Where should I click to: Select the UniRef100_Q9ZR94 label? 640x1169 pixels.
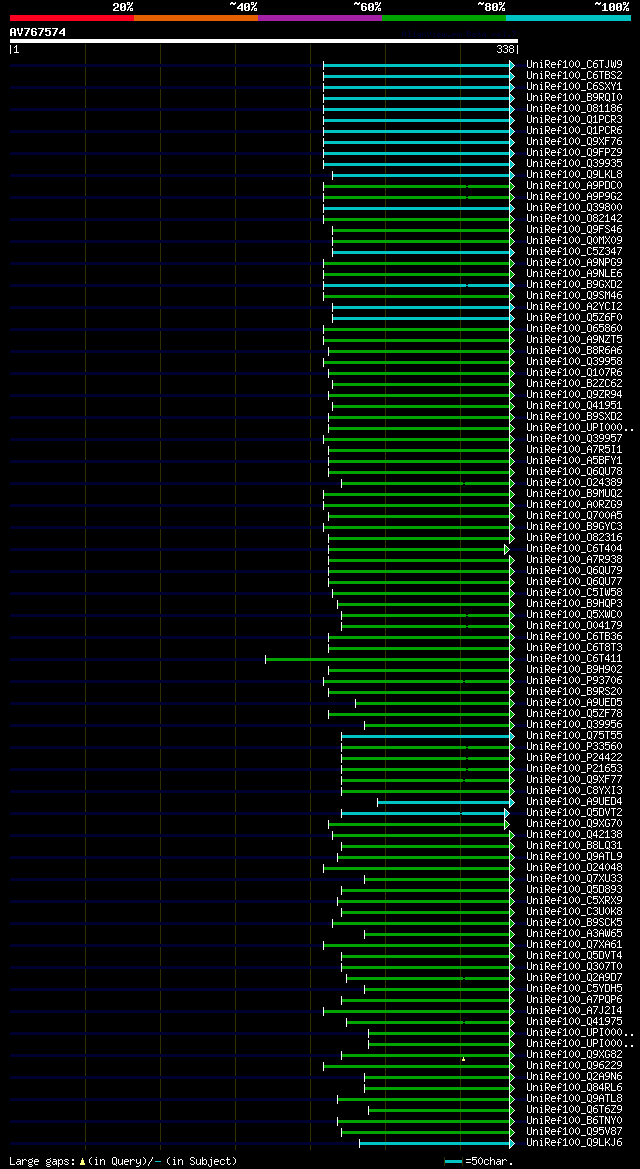[574, 394]
